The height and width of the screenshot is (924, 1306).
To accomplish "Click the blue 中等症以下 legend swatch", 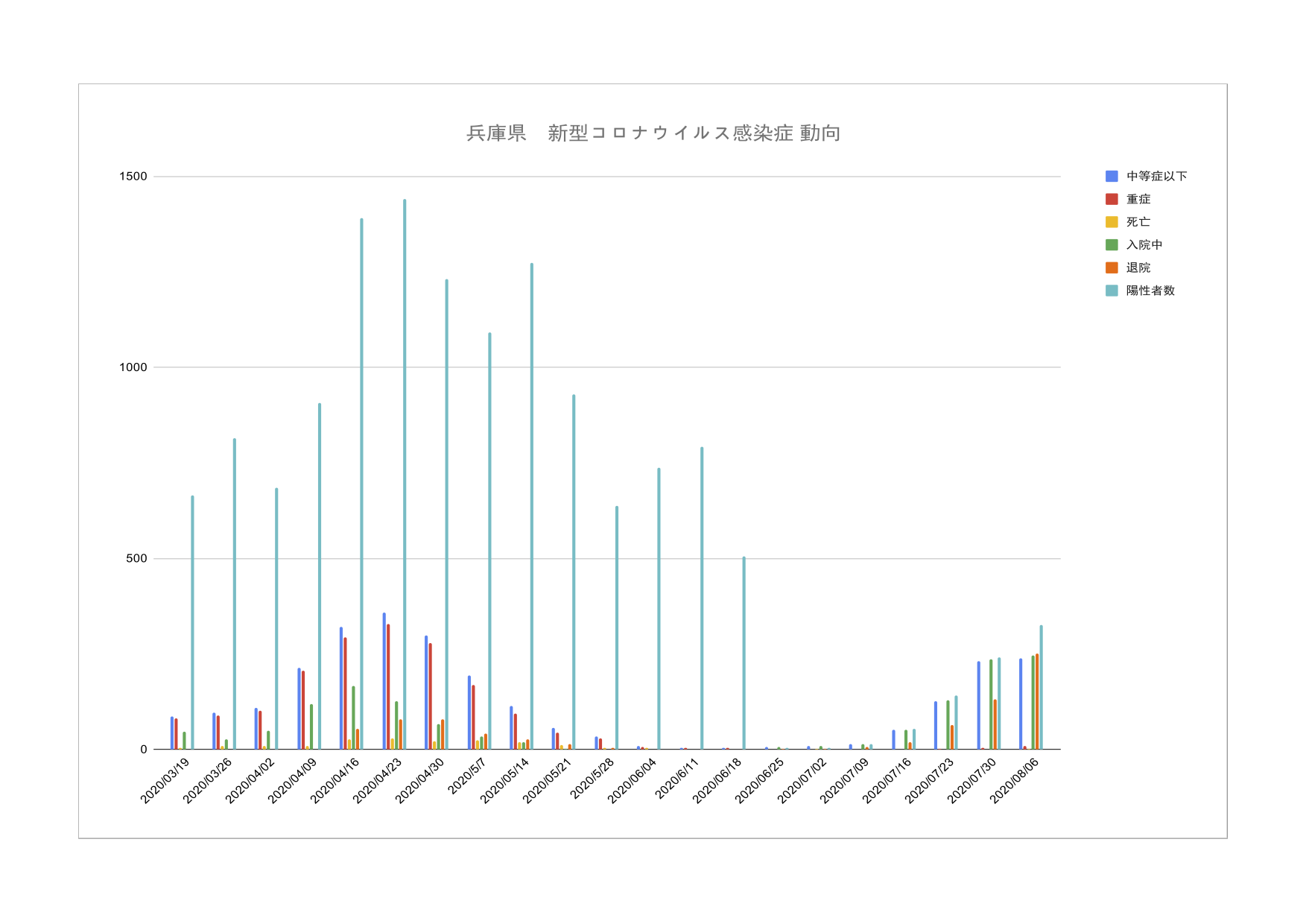I will (x=1112, y=177).
